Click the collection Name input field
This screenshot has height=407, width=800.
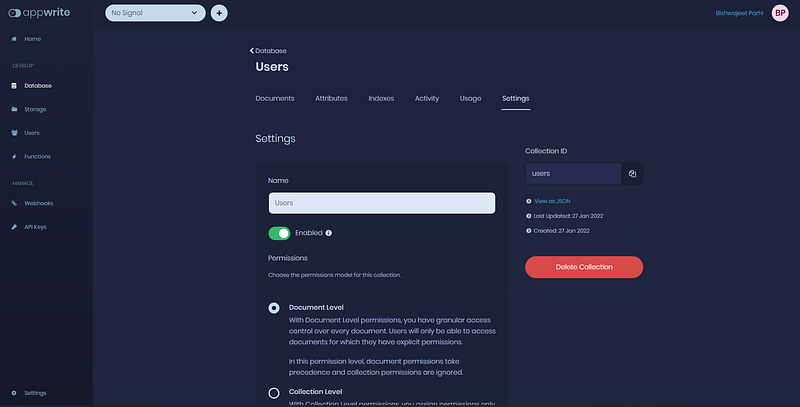pos(382,203)
